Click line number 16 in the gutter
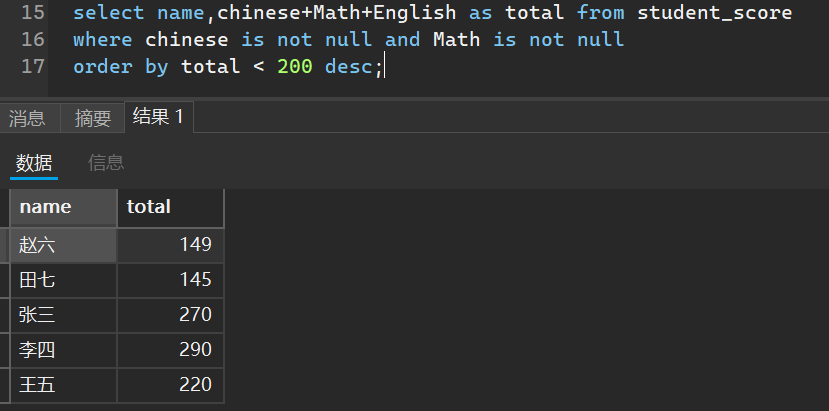This screenshot has height=411, width=829. coord(33,39)
